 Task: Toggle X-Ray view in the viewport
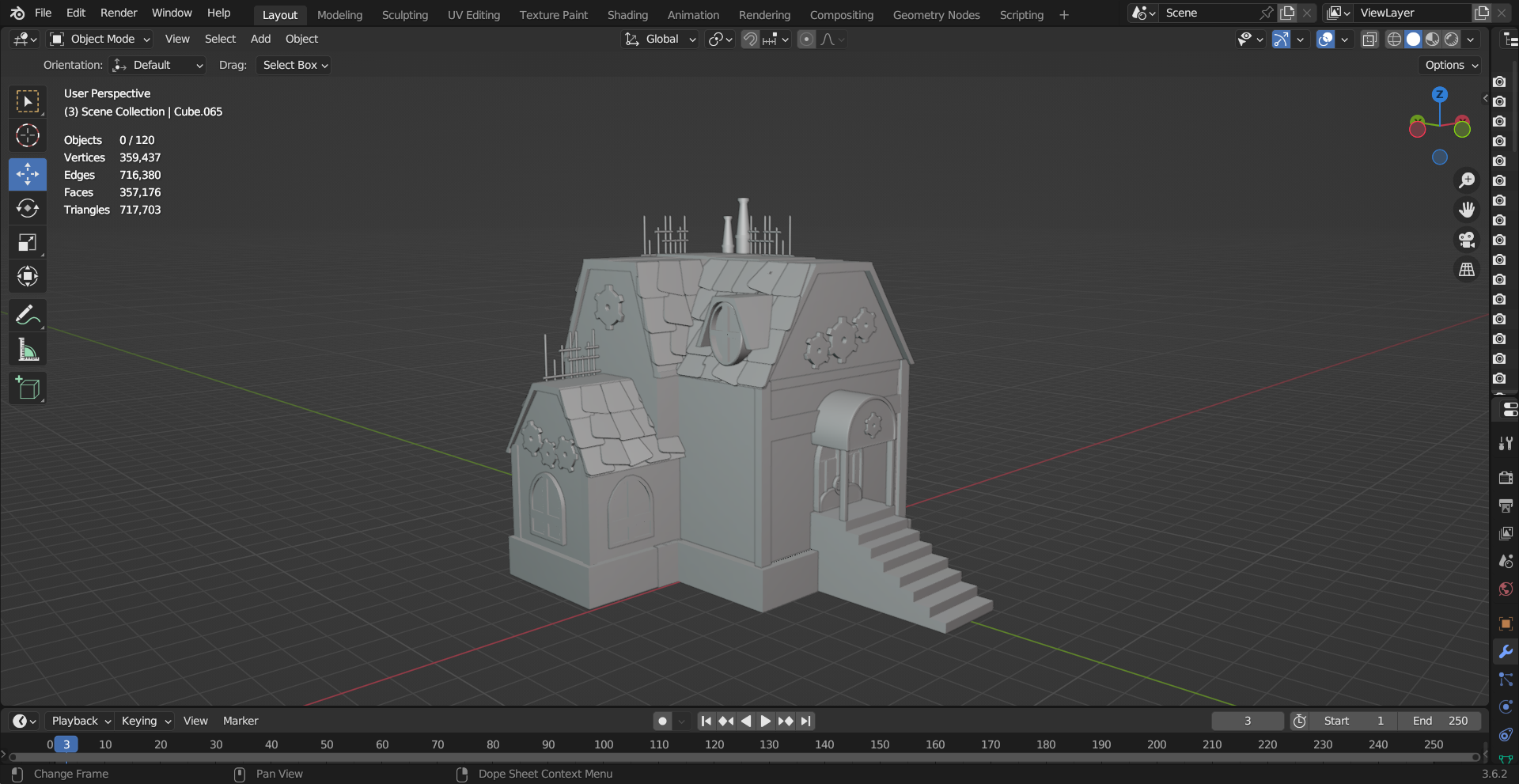(x=1369, y=39)
